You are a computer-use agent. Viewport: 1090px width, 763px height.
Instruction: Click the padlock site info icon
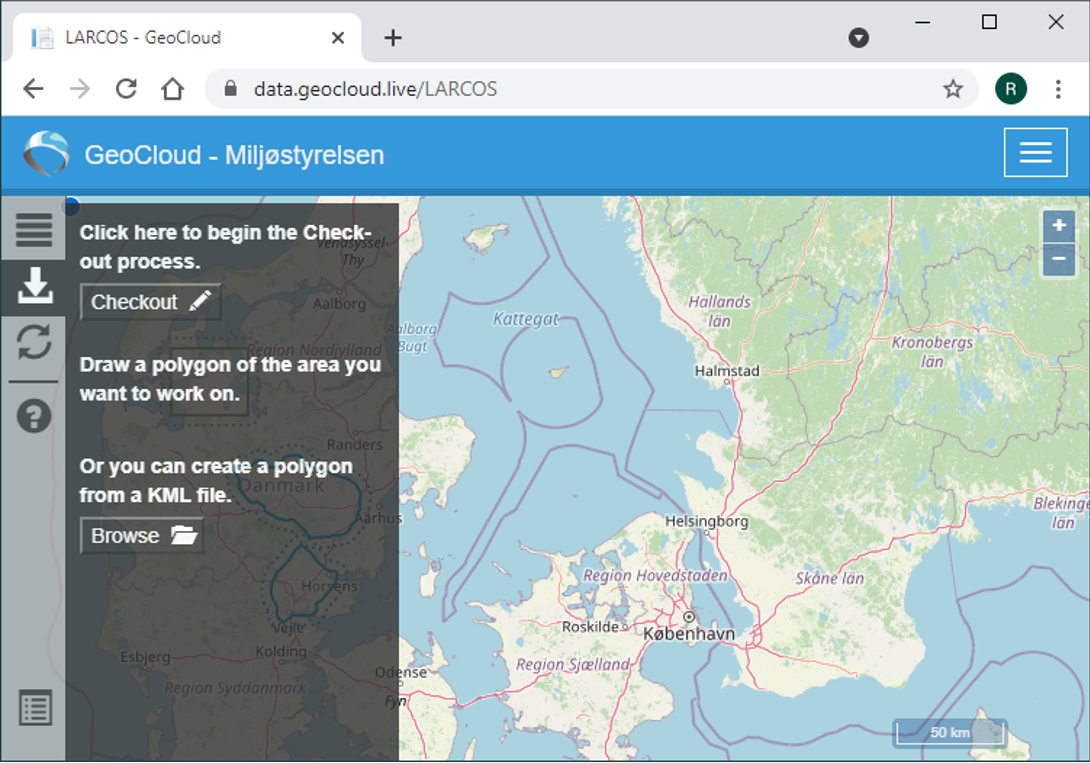tap(231, 88)
